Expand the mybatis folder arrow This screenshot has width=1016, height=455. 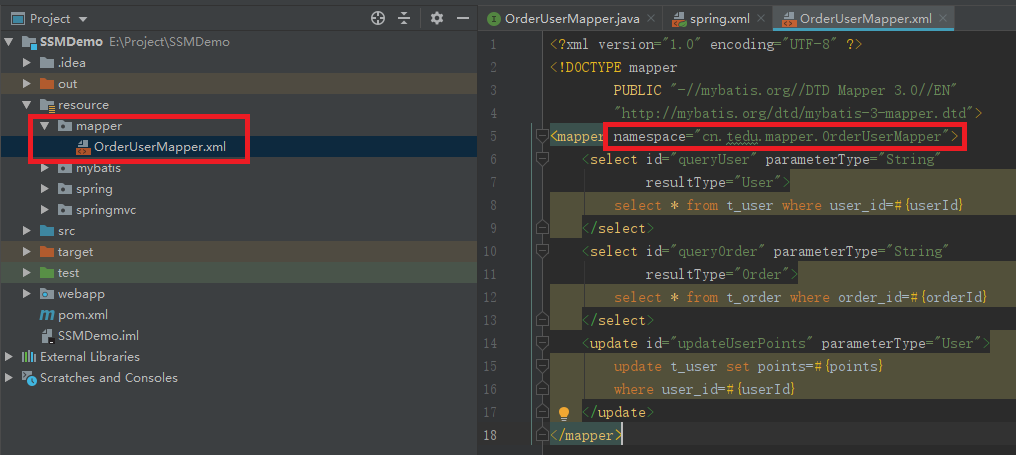pos(45,168)
